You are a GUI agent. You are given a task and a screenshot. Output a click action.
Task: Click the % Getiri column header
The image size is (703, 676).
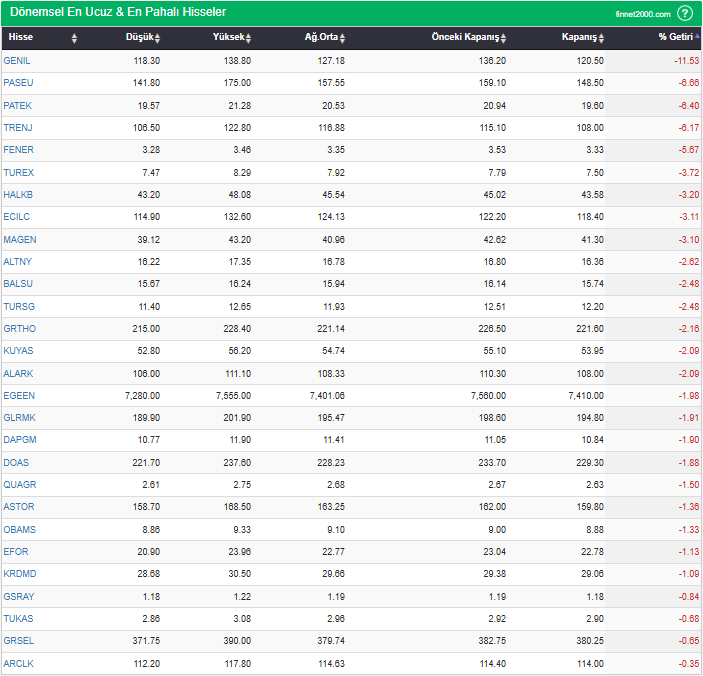coord(675,37)
